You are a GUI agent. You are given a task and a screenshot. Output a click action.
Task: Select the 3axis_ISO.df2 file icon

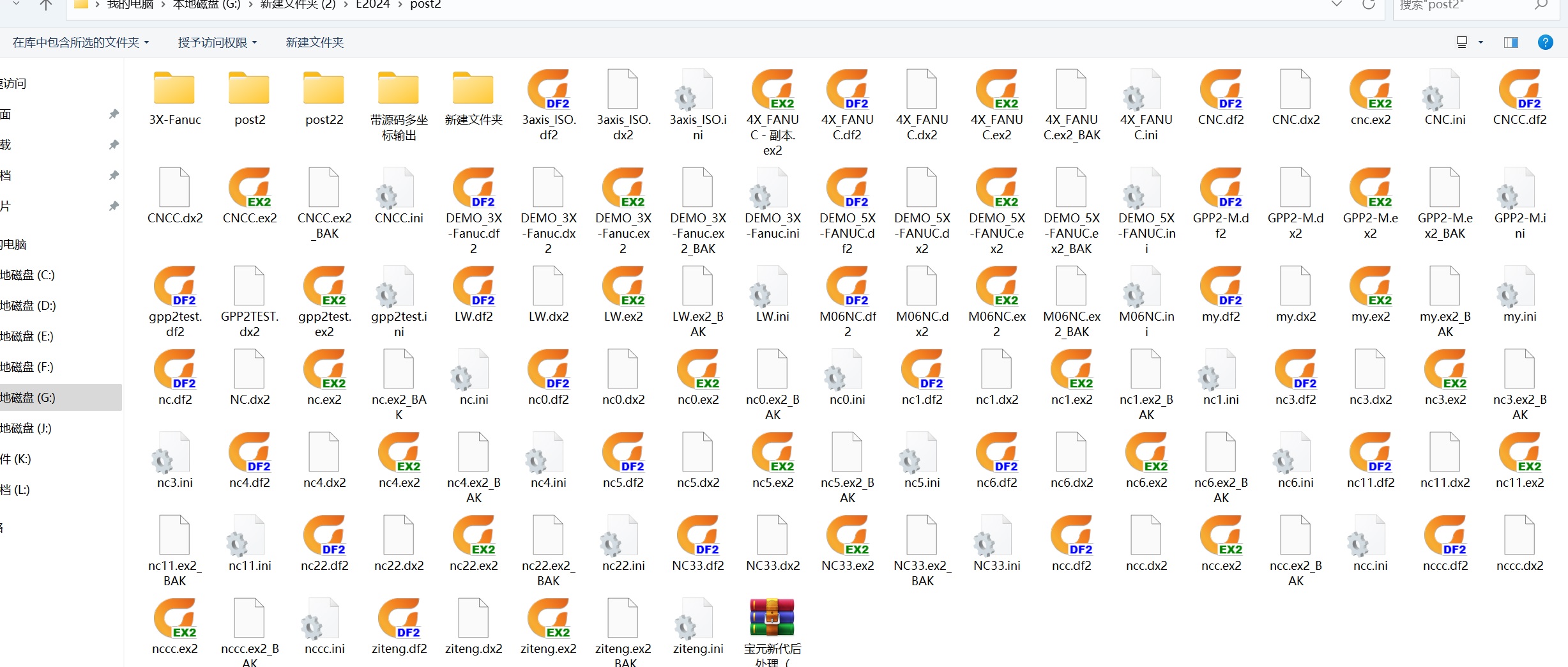point(549,89)
